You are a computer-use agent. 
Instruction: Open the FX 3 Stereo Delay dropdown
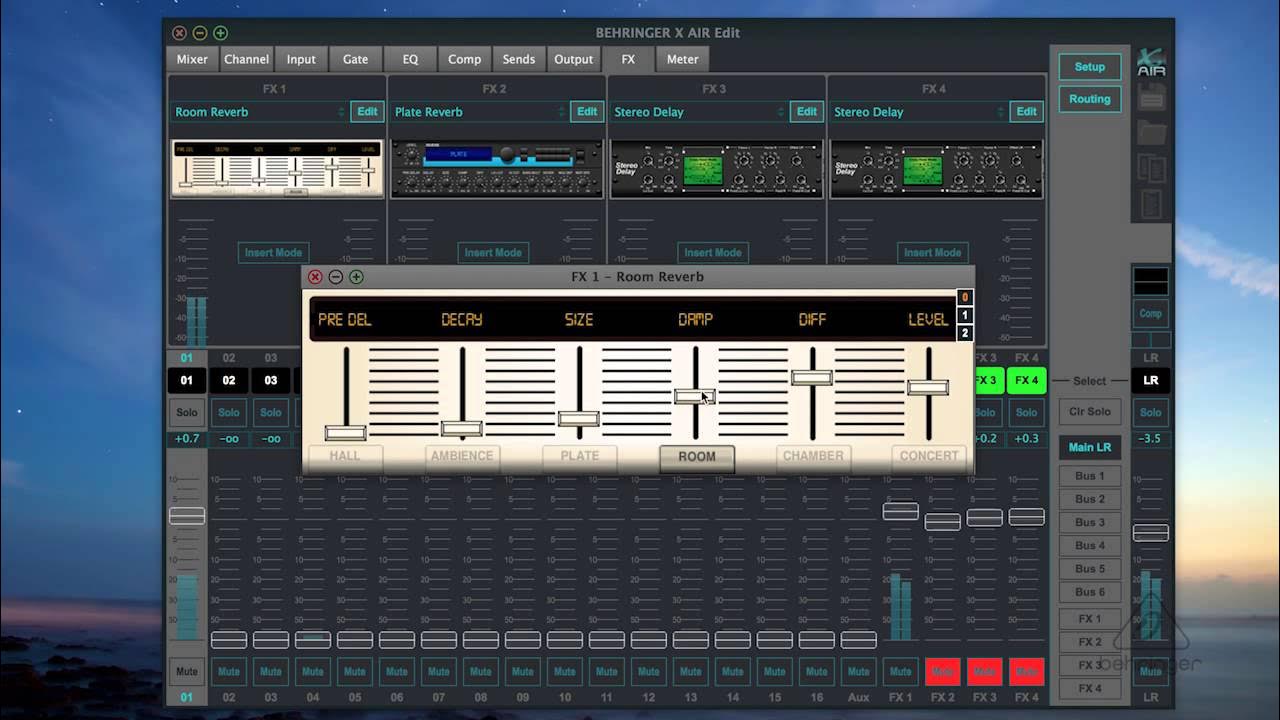[699, 112]
